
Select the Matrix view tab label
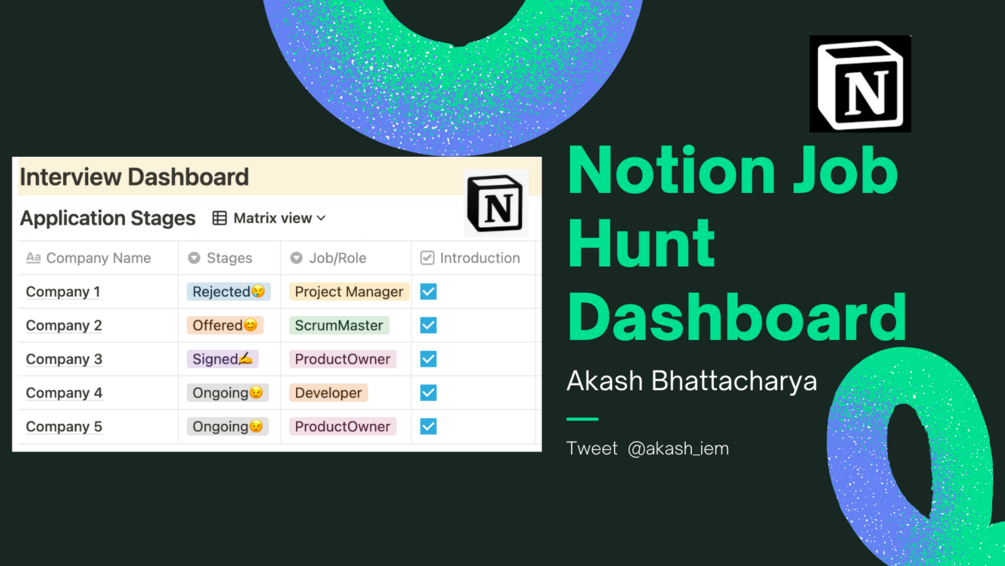(x=272, y=218)
